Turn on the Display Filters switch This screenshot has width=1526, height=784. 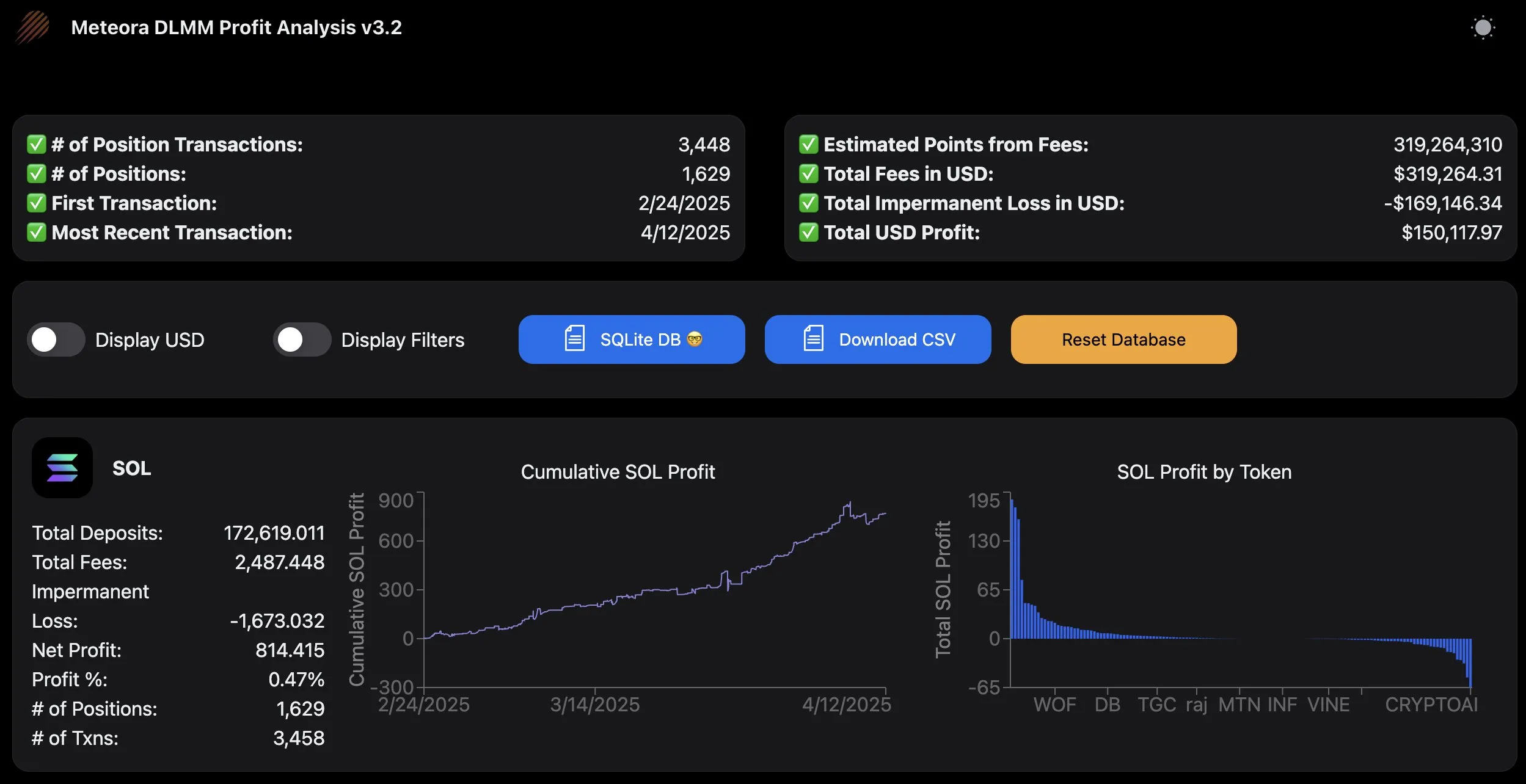pos(302,339)
